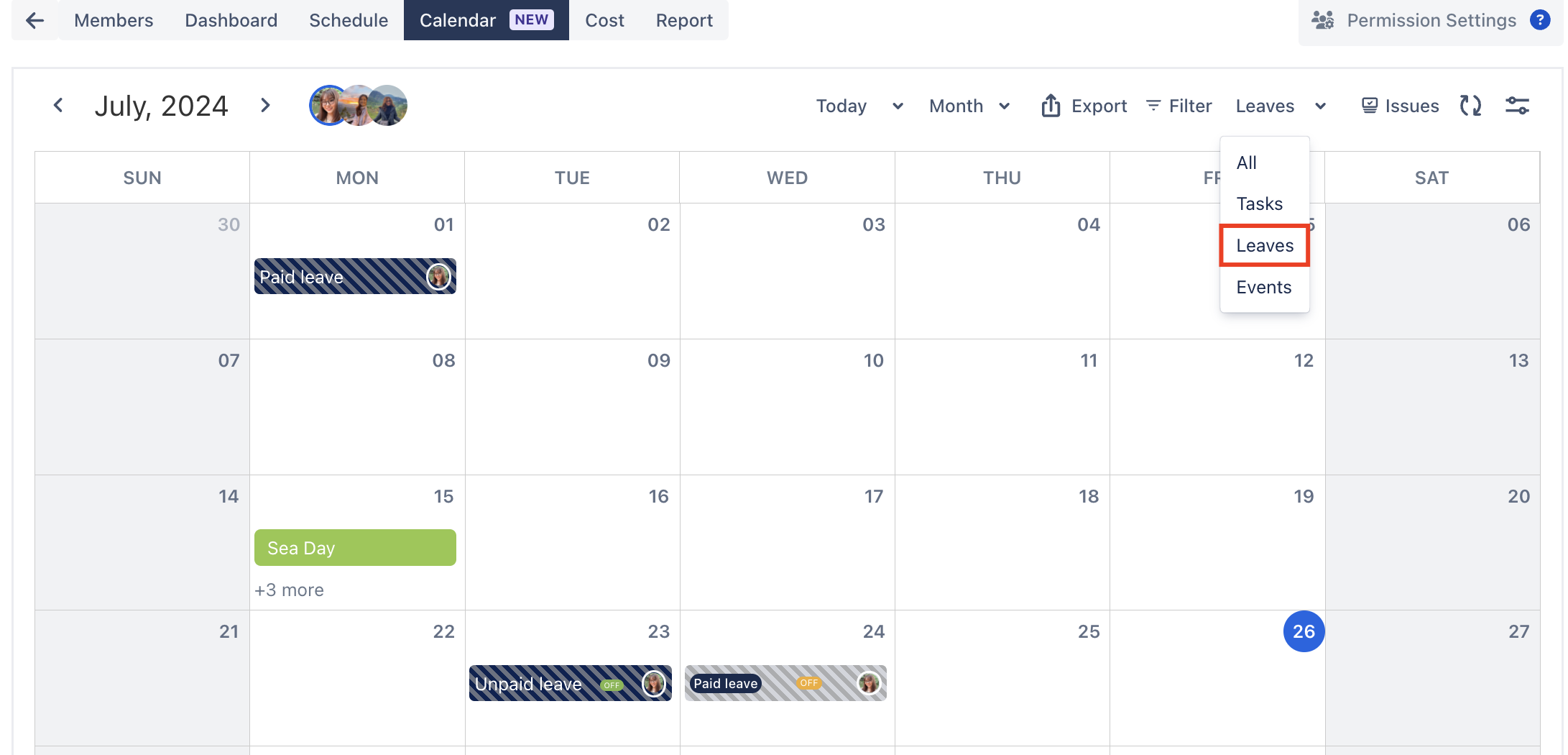The image size is (1568, 755).
Task: Select the first member avatar
Action: tap(328, 106)
